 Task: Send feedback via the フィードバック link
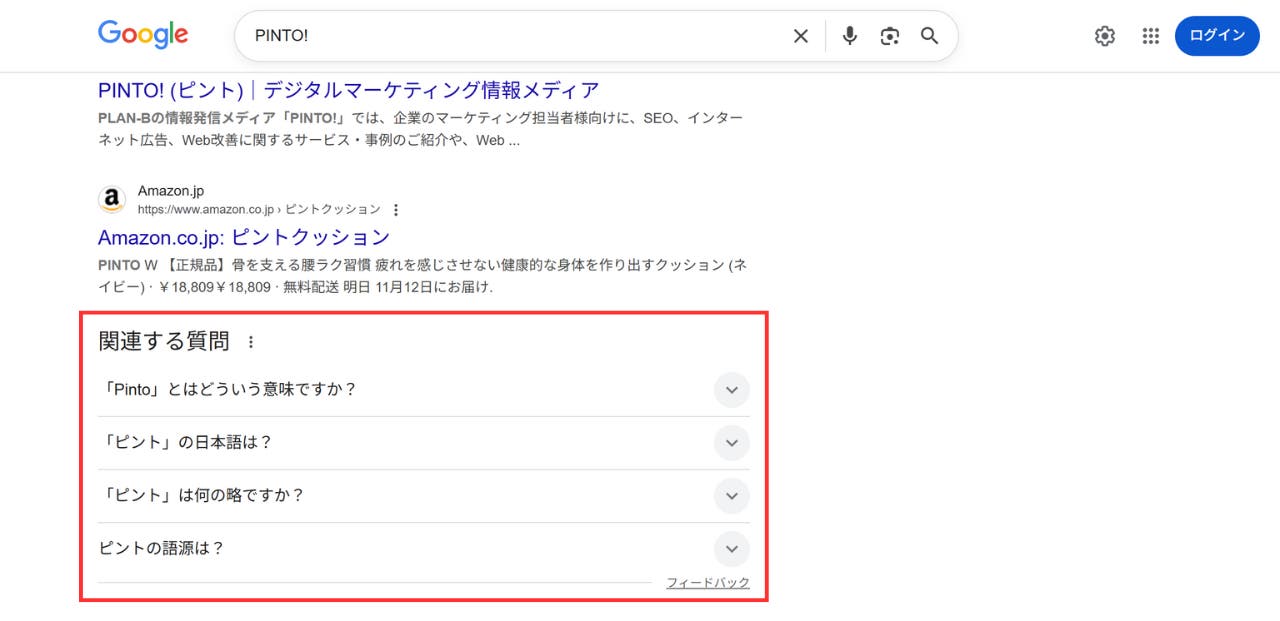[708, 581]
